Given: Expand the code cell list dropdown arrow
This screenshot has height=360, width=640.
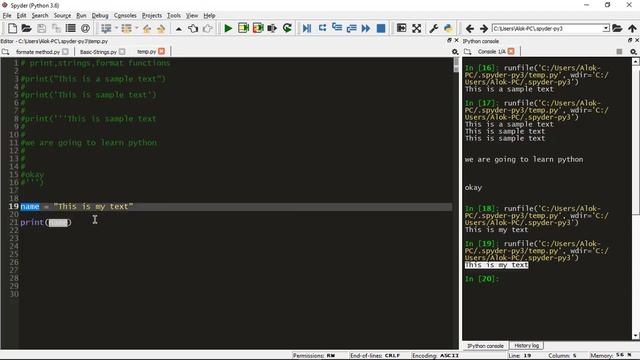Looking at the screenshot, I should [x=116, y=28].
